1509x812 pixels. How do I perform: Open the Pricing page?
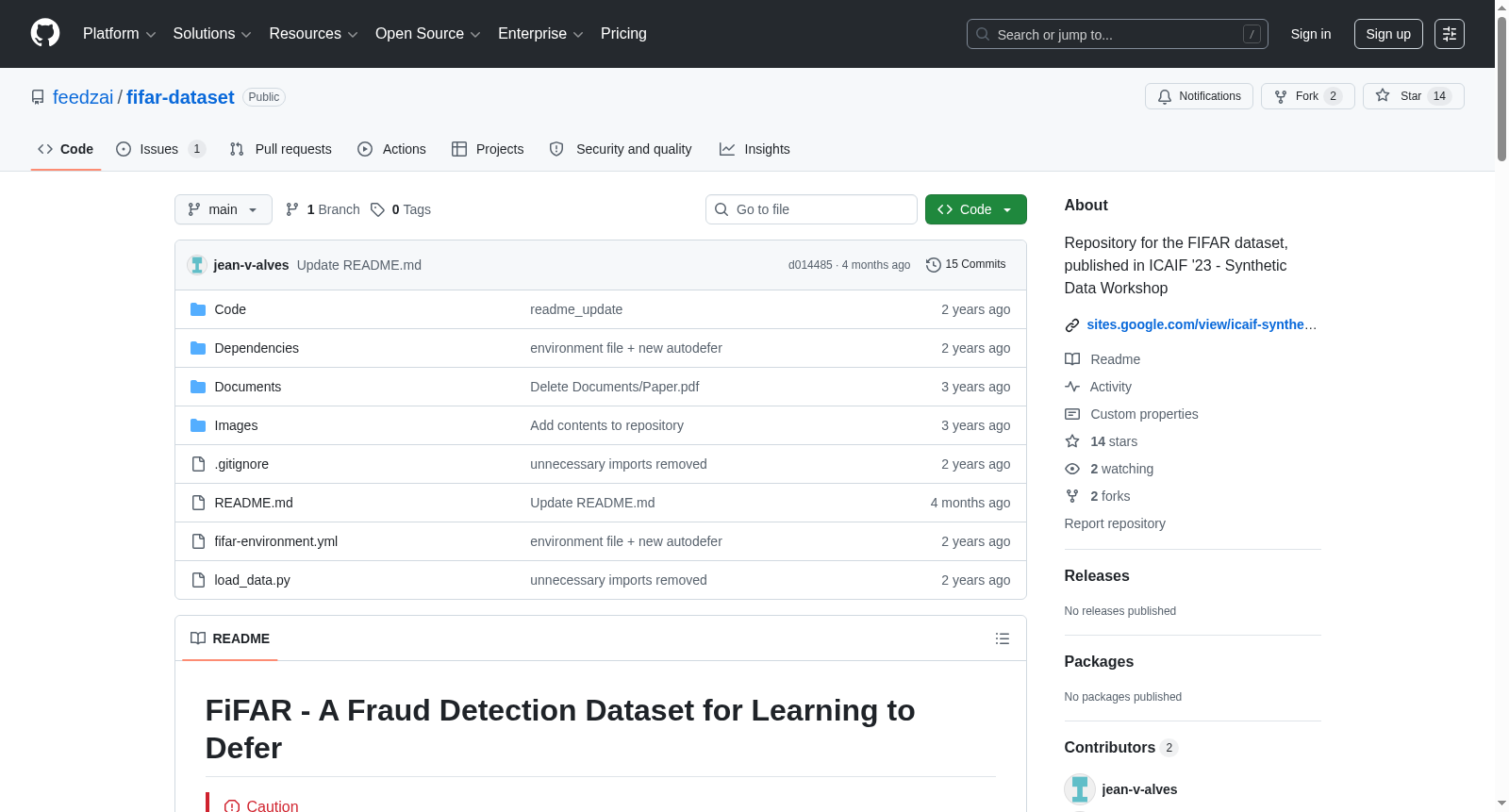(623, 34)
